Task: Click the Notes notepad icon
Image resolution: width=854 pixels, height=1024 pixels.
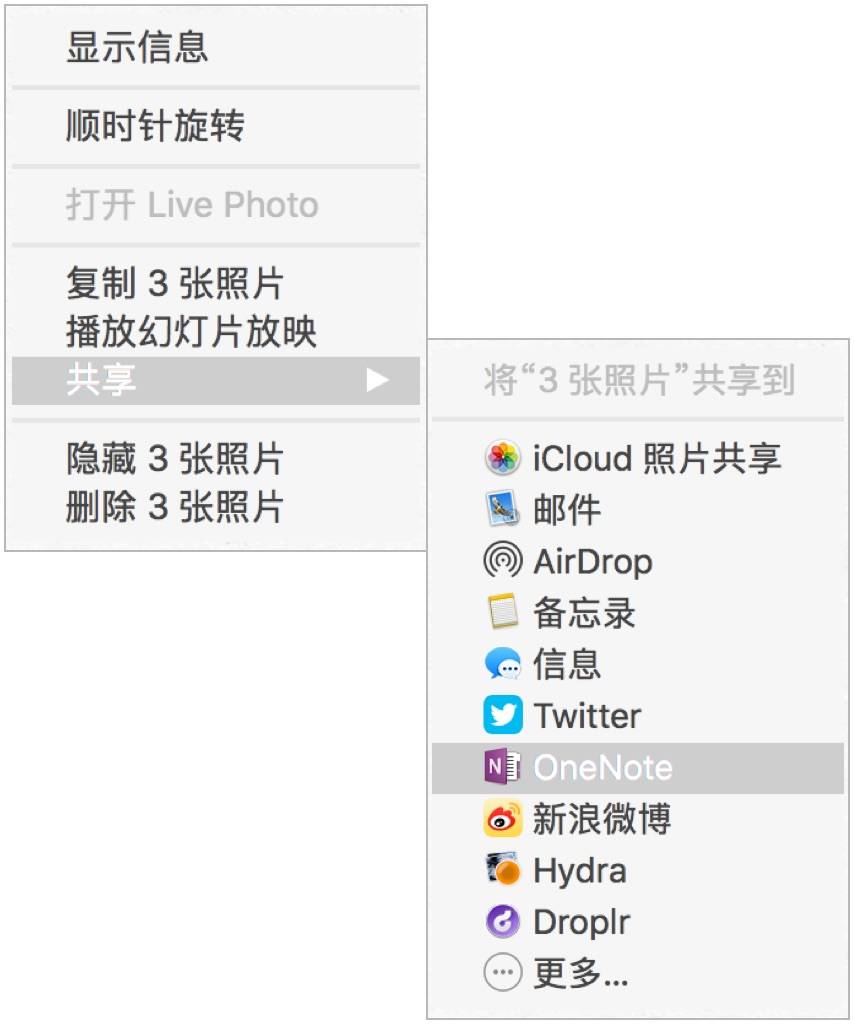Action: [502, 612]
